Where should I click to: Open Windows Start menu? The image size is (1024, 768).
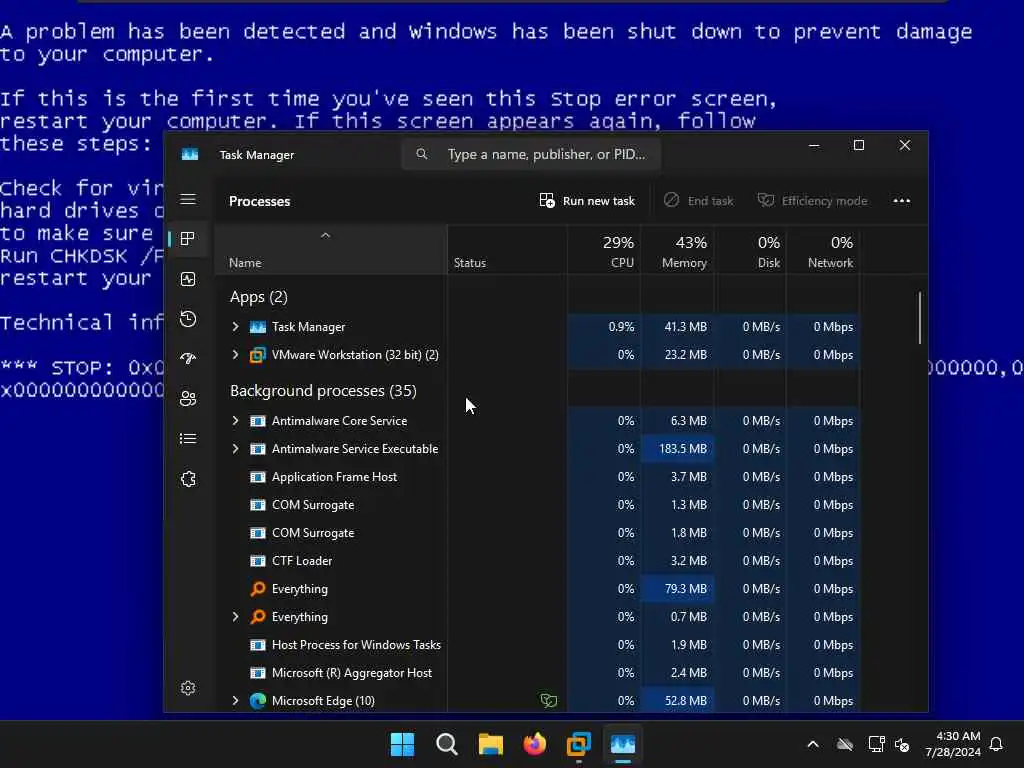[x=402, y=744]
